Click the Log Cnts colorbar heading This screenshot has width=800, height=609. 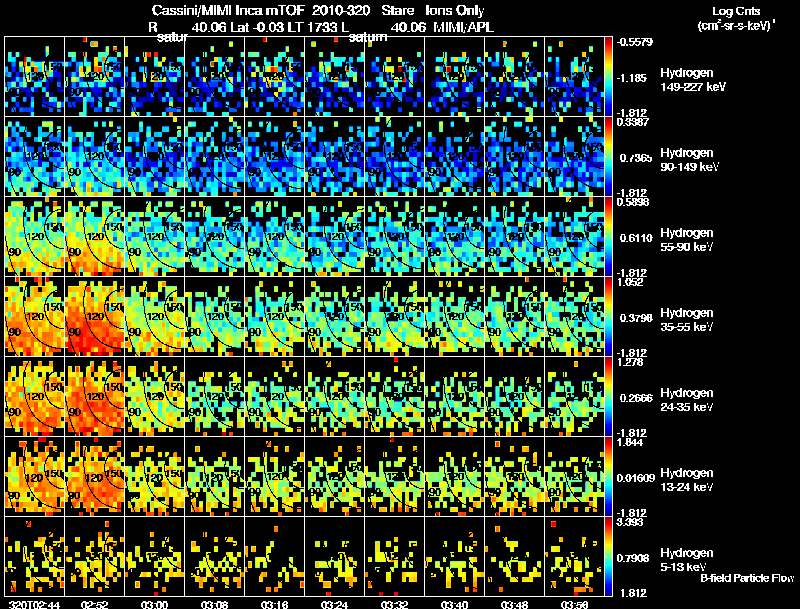(736, 11)
